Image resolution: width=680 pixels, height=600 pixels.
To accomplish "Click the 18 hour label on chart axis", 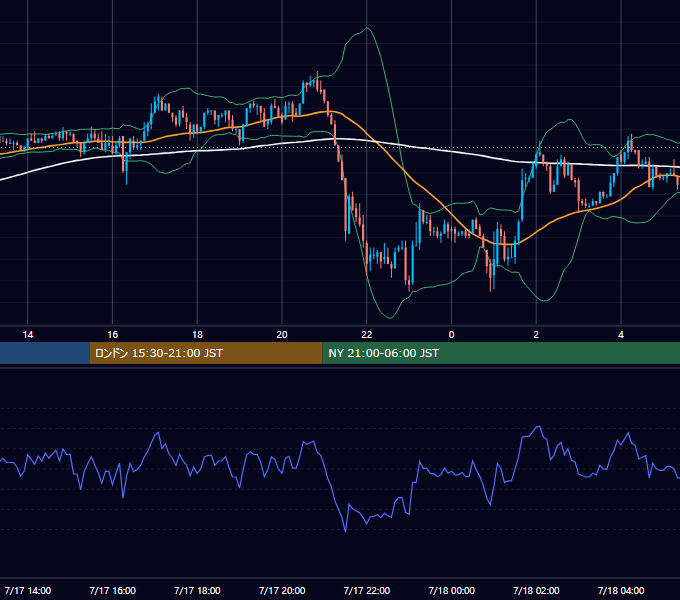I will click(197, 335).
